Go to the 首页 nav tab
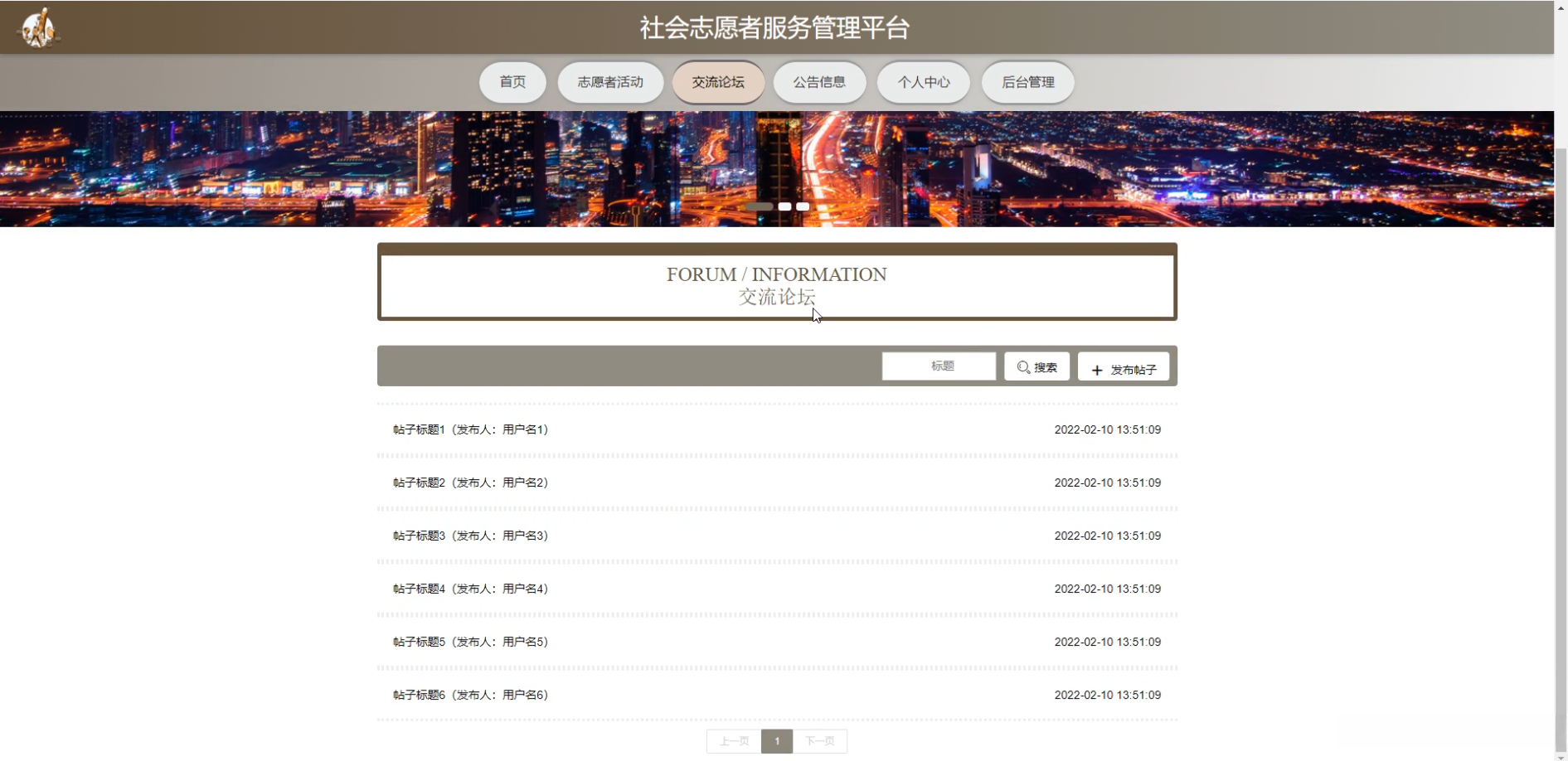1568x761 pixels. tap(512, 82)
